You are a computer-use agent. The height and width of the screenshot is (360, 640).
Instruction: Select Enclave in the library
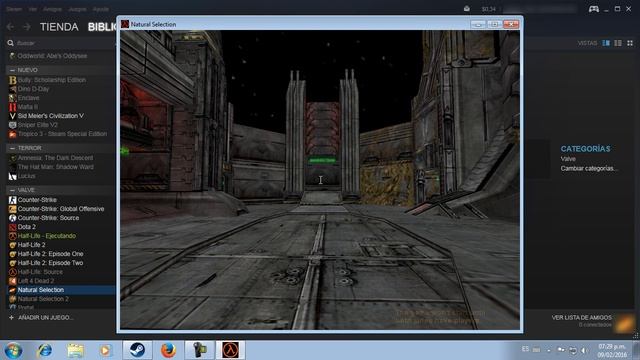coord(28,98)
